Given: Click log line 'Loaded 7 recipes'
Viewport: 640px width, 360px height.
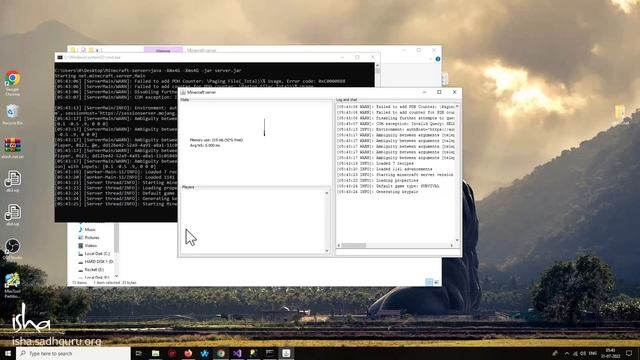Looking at the screenshot, I should click(x=375, y=163).
